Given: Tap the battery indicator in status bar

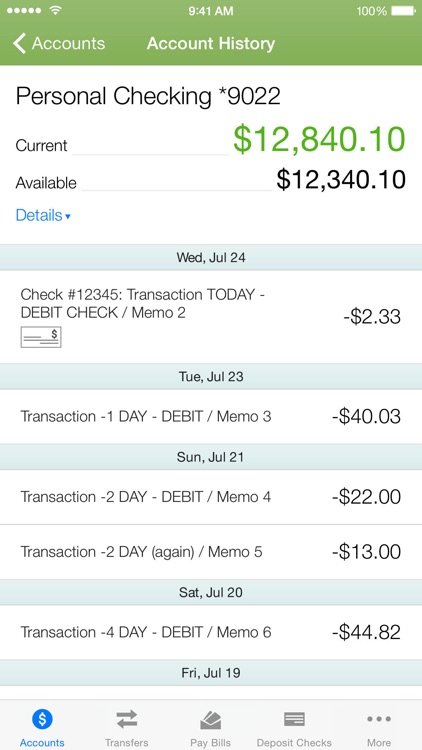Looking at the screenshot, I should pos(403,11).
